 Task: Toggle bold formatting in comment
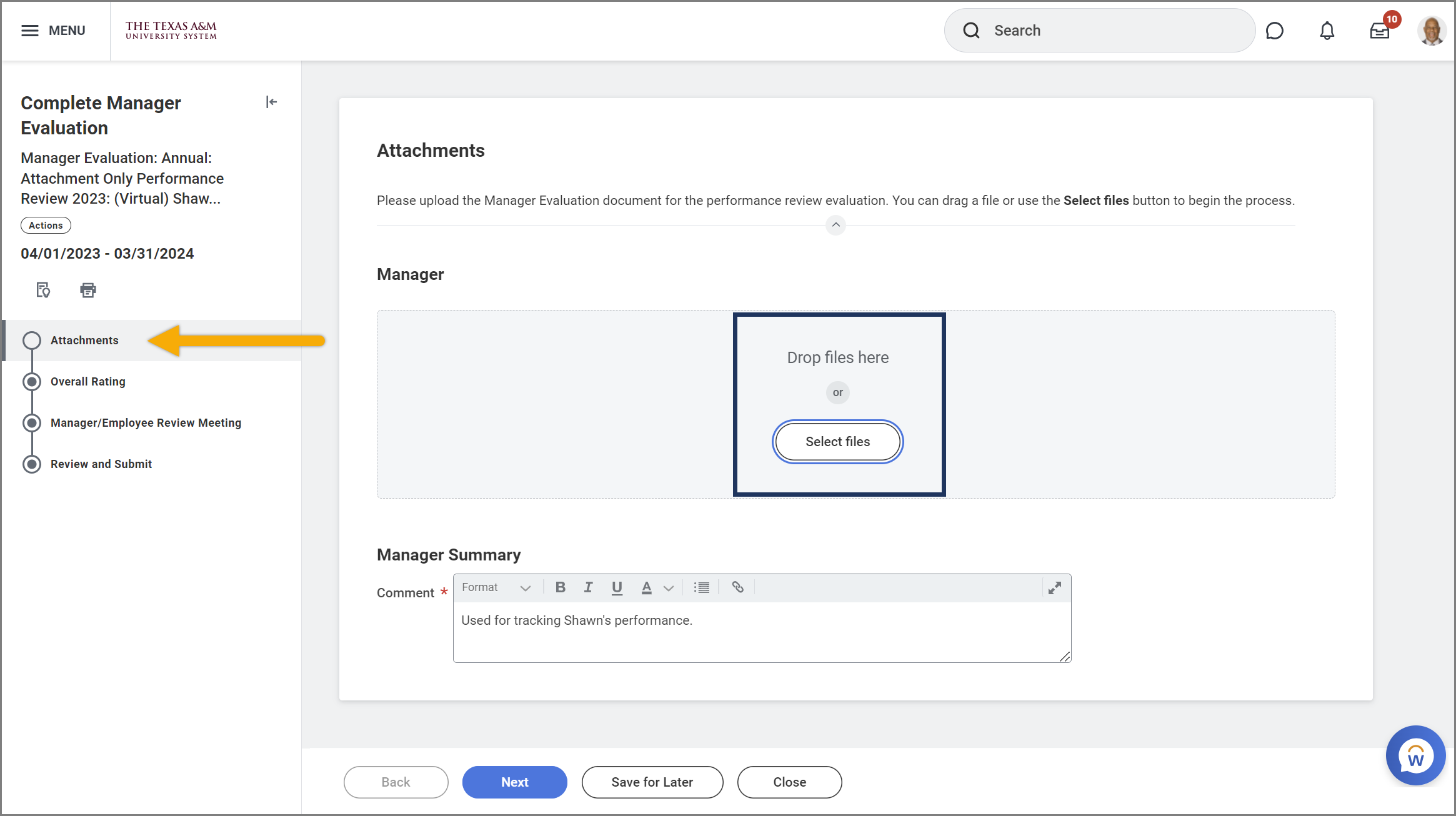561,587
